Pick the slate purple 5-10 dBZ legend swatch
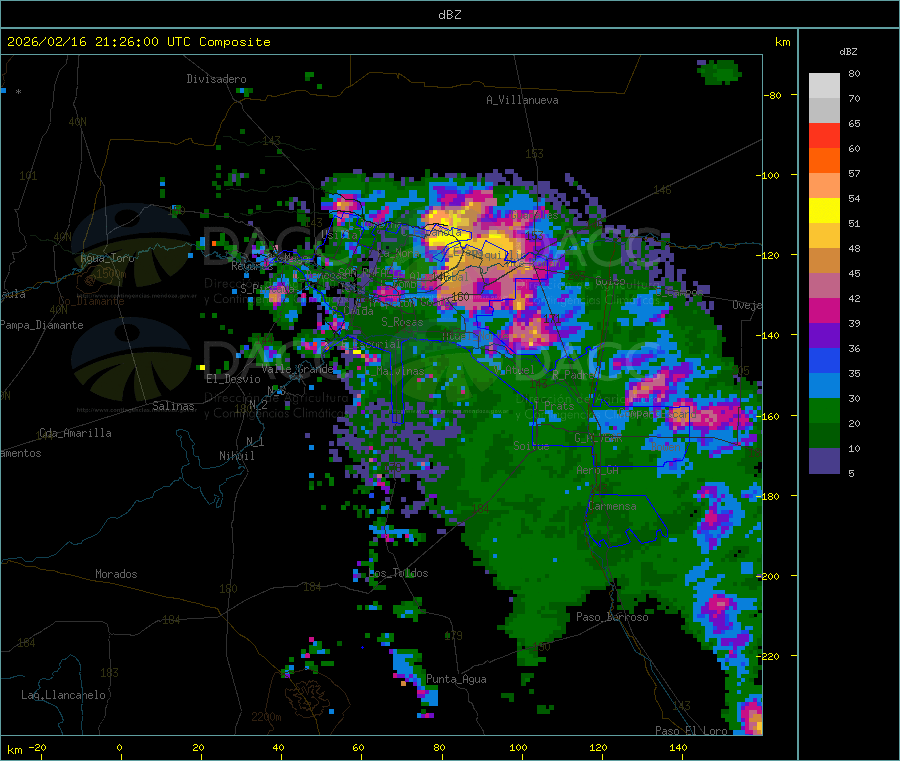Screen dimensions: 900x761 pos(824,461)
